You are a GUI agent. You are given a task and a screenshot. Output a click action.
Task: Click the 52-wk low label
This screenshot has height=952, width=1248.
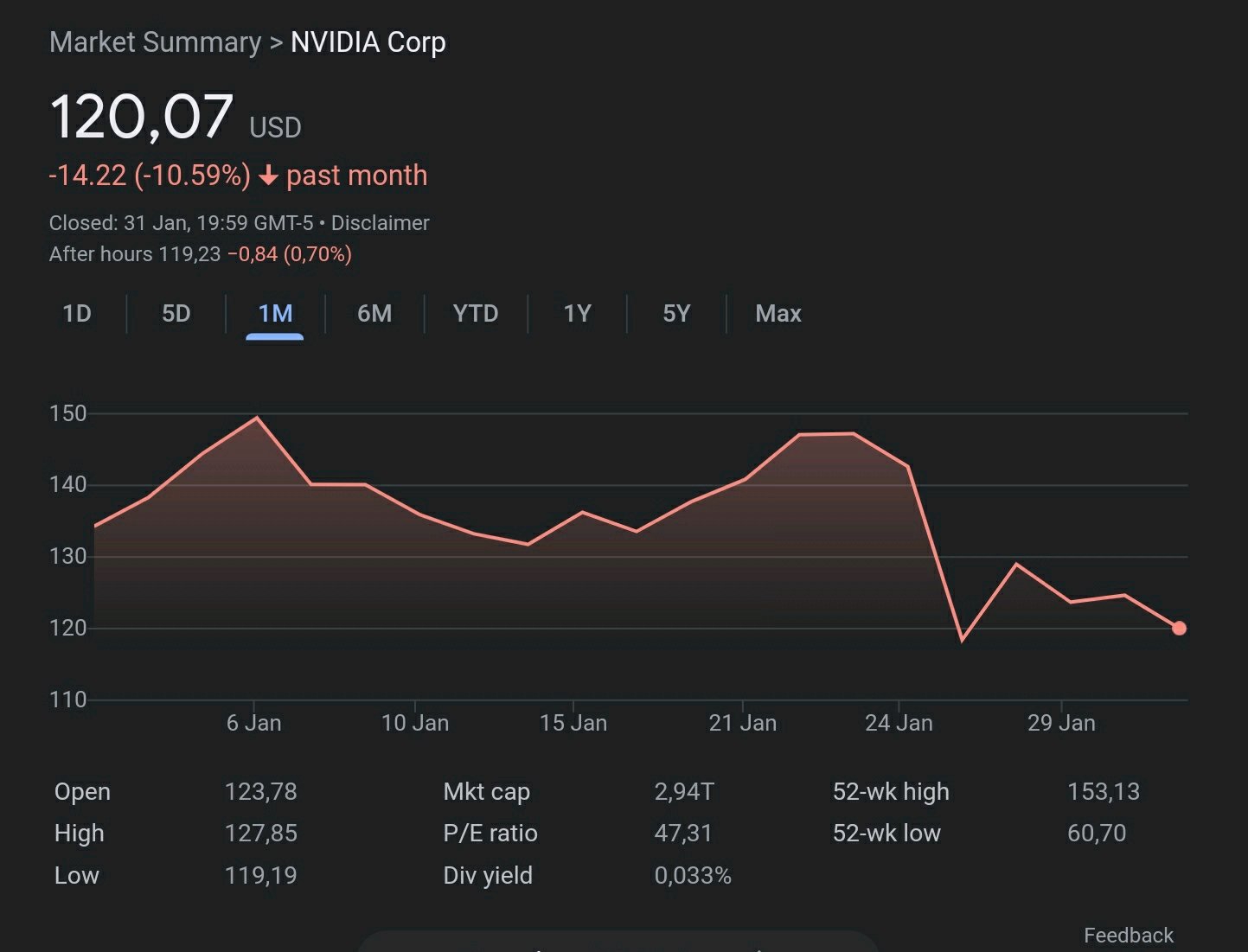[x=886, y=834]
